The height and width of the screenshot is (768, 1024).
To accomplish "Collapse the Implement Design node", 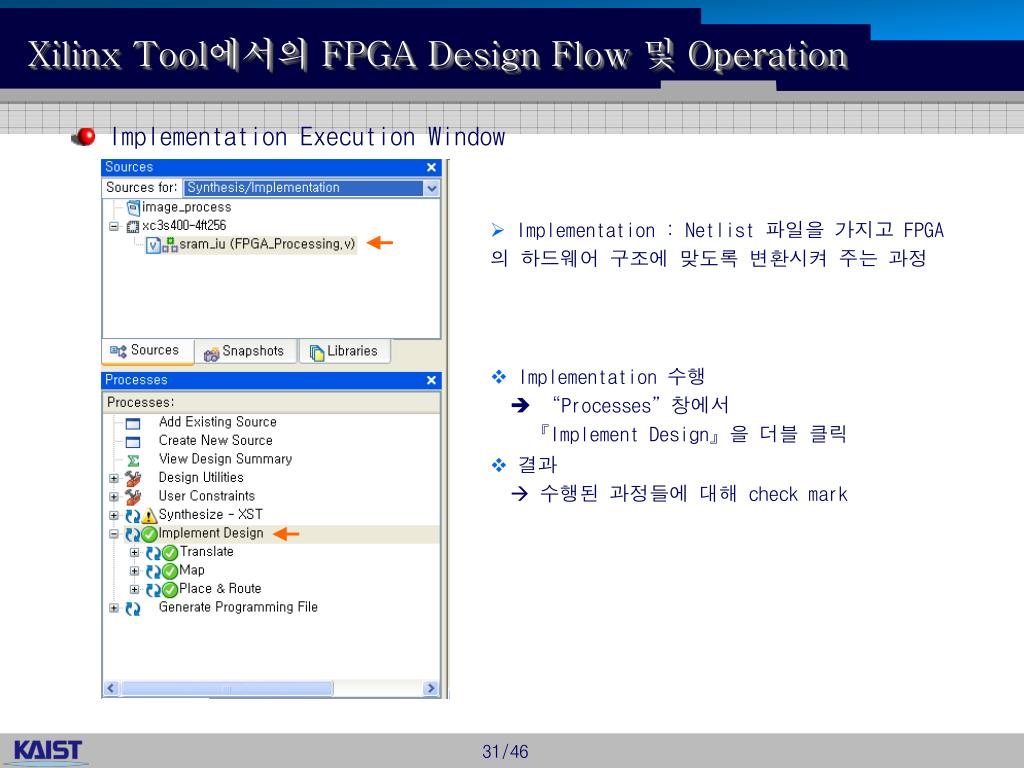I will point(114,534).
